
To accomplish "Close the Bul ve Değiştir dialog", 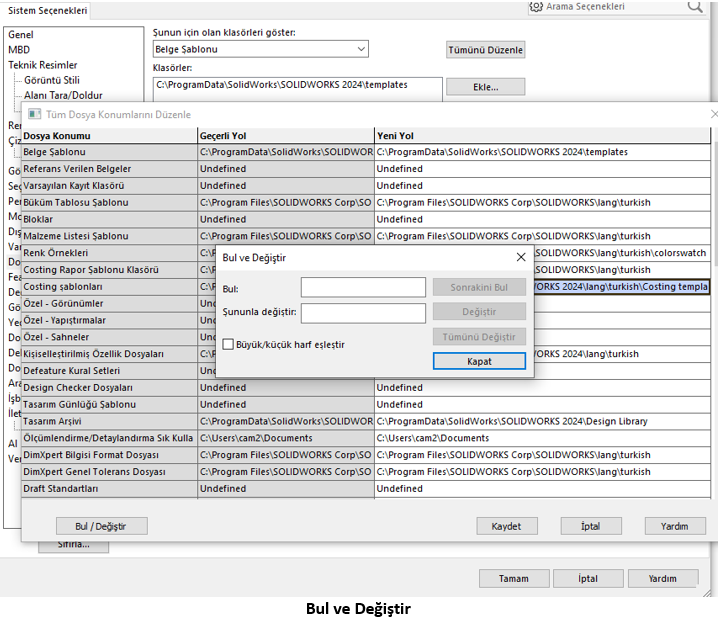I will click(x=520, y=257).
